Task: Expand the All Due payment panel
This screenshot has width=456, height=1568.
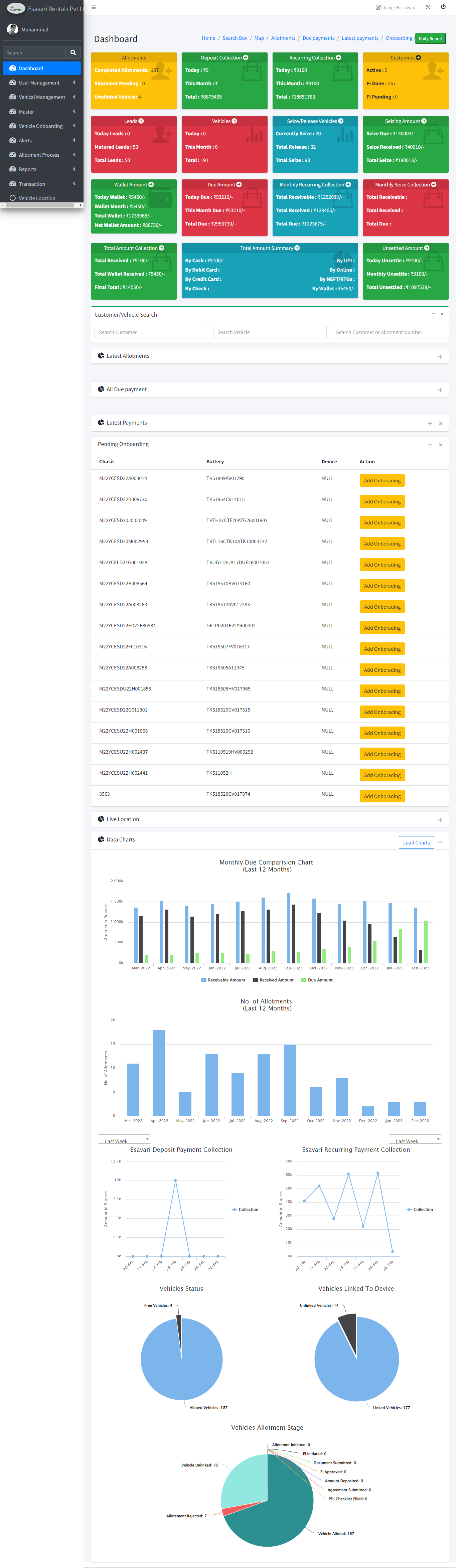Action: click(x=440, y=390)
